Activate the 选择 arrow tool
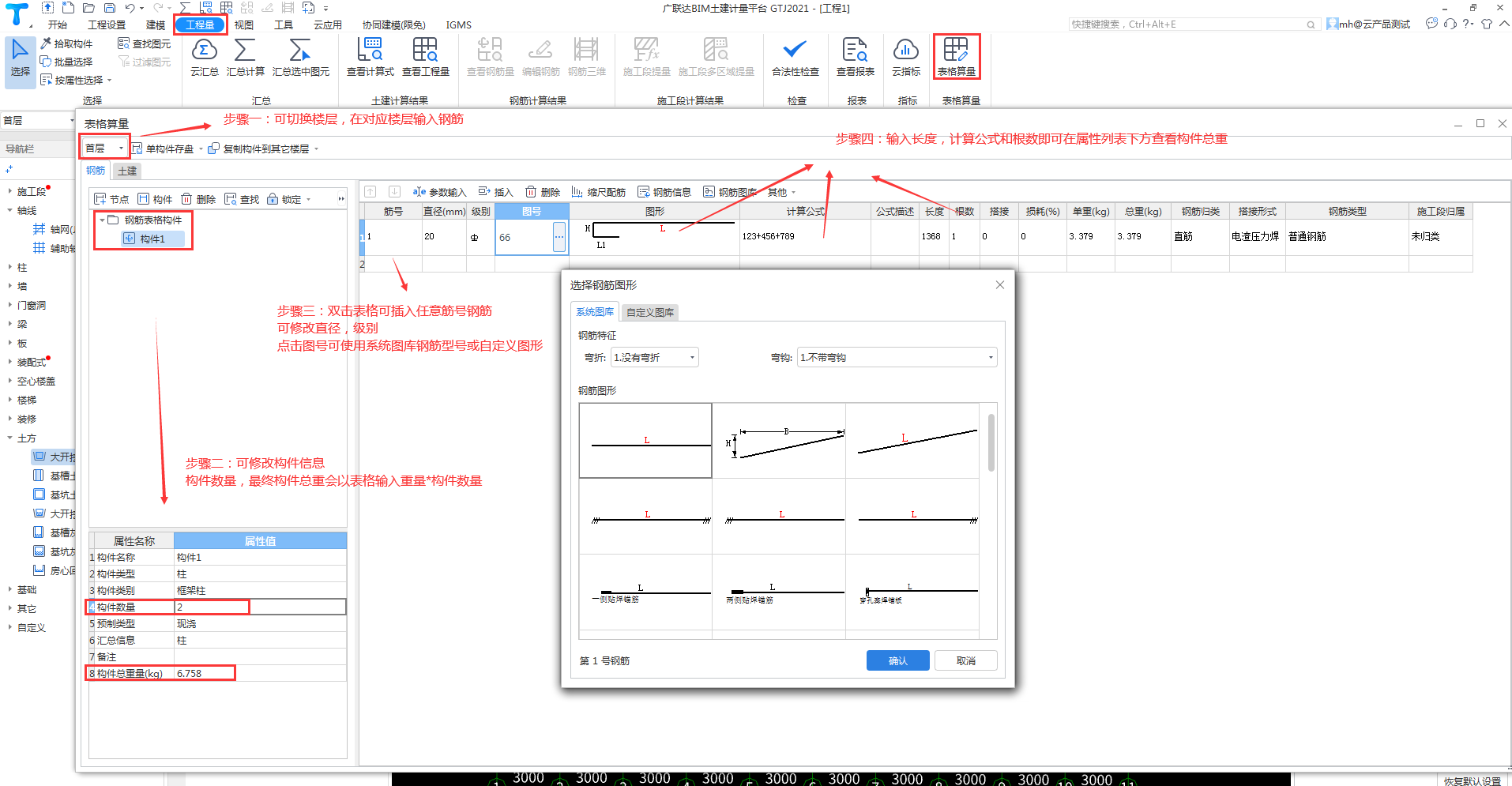 click(x=20, y=61)
